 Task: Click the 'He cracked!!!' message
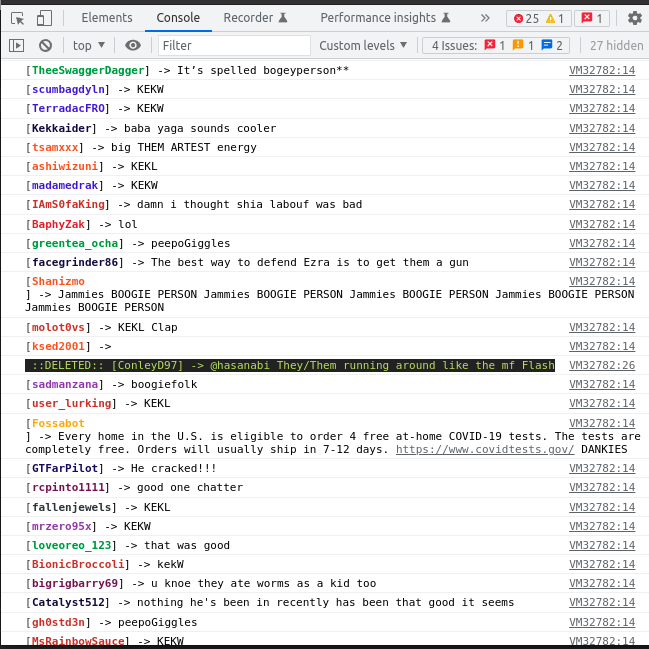click(x=173, y=469)
